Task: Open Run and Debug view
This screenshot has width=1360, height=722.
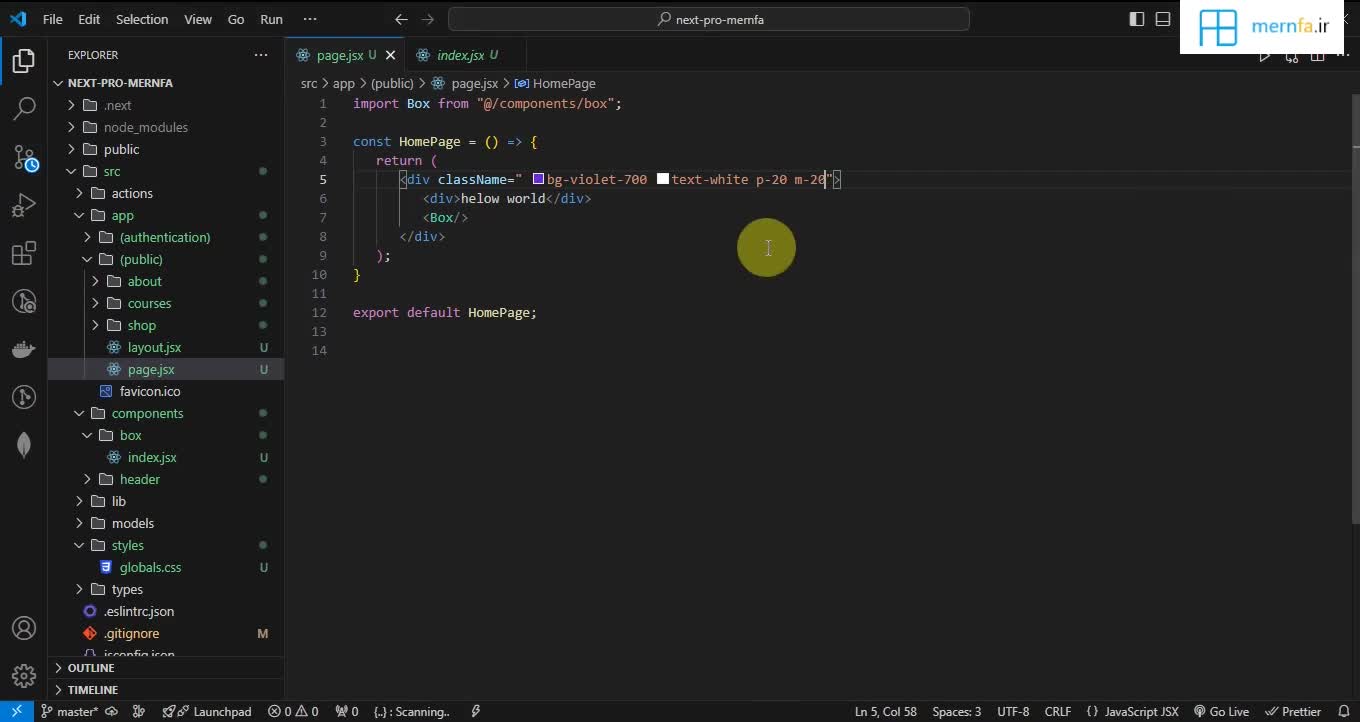Action: [24, 205]
